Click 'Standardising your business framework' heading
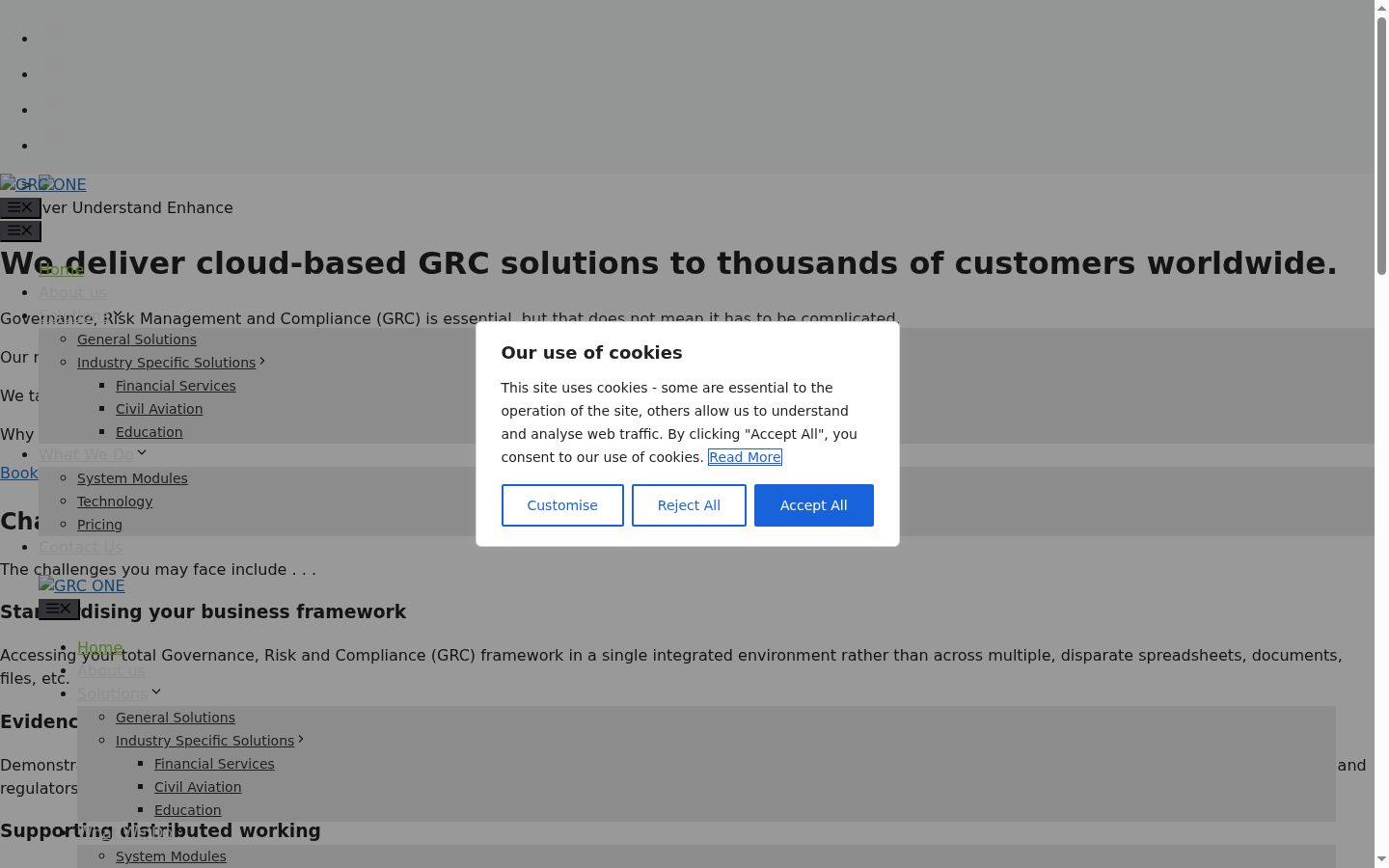This screenshot has width=1389, height=868. (203, 611)
